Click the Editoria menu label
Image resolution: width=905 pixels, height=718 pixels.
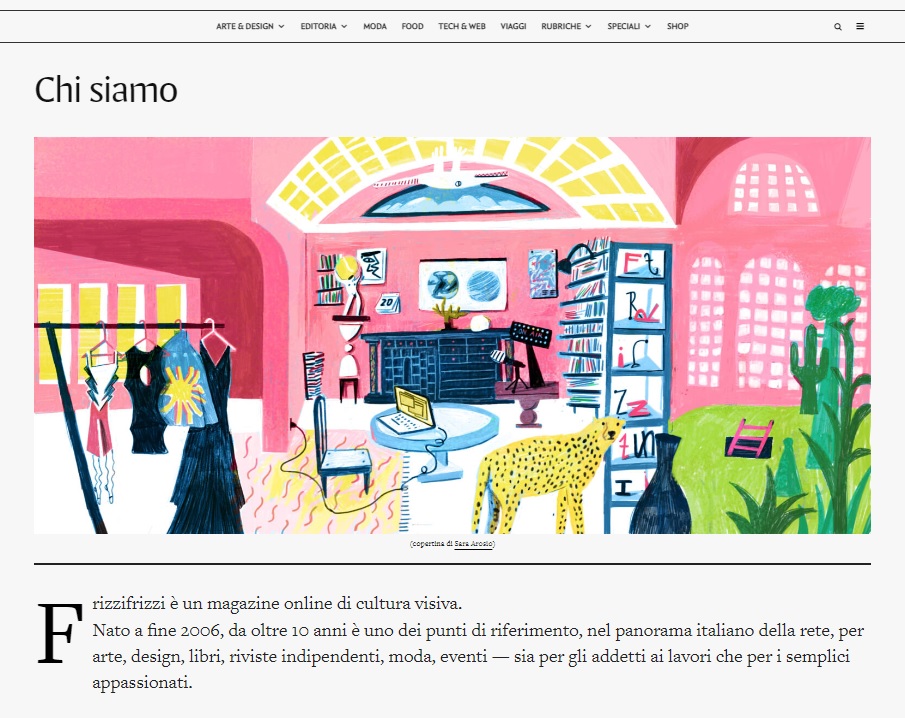(318, 26)
